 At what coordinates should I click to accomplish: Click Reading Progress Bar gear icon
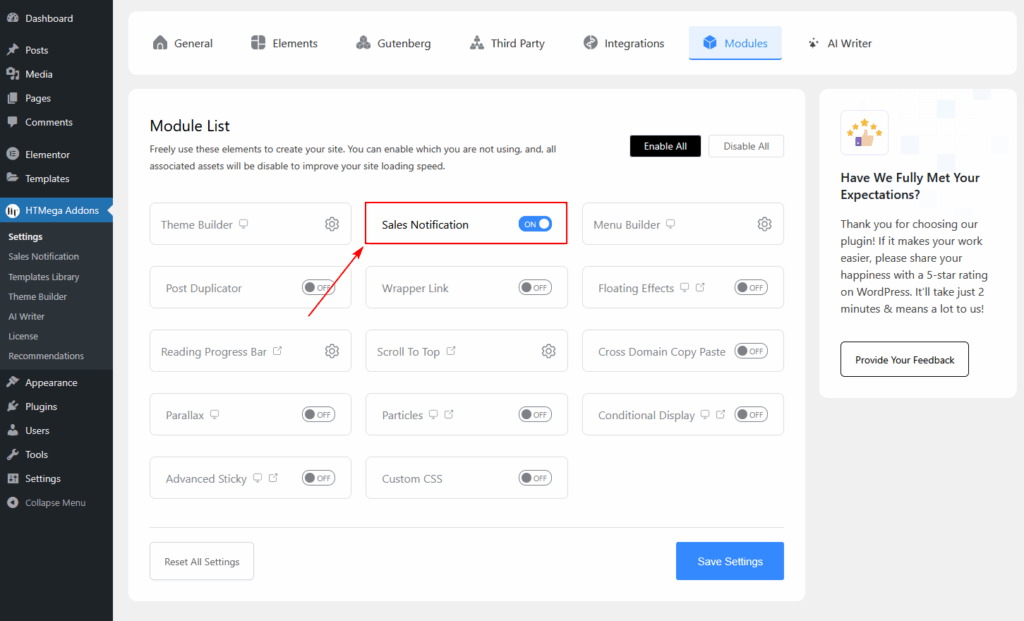(x=332, y=351)
